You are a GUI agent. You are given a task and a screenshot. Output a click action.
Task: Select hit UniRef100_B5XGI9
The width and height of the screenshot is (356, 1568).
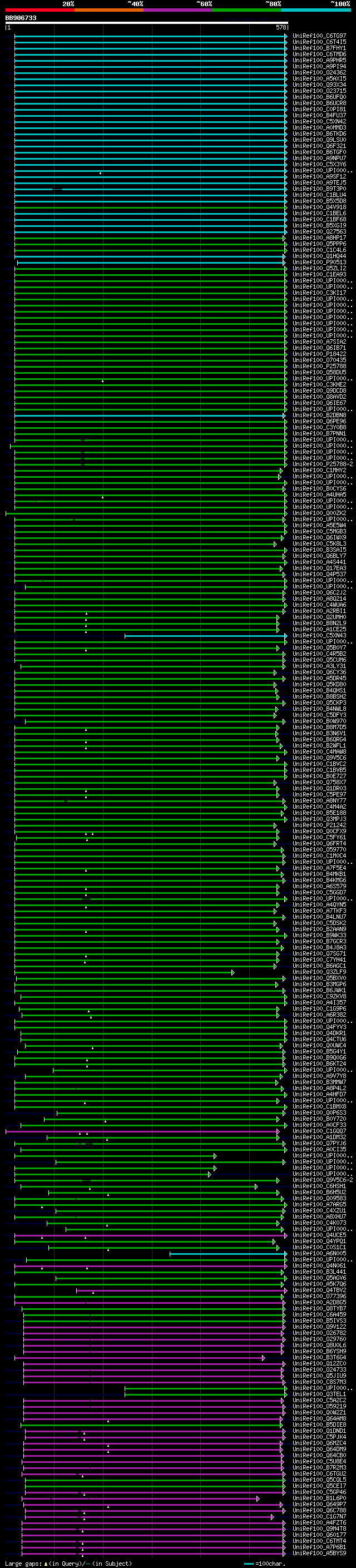click(x=319, y=225)
